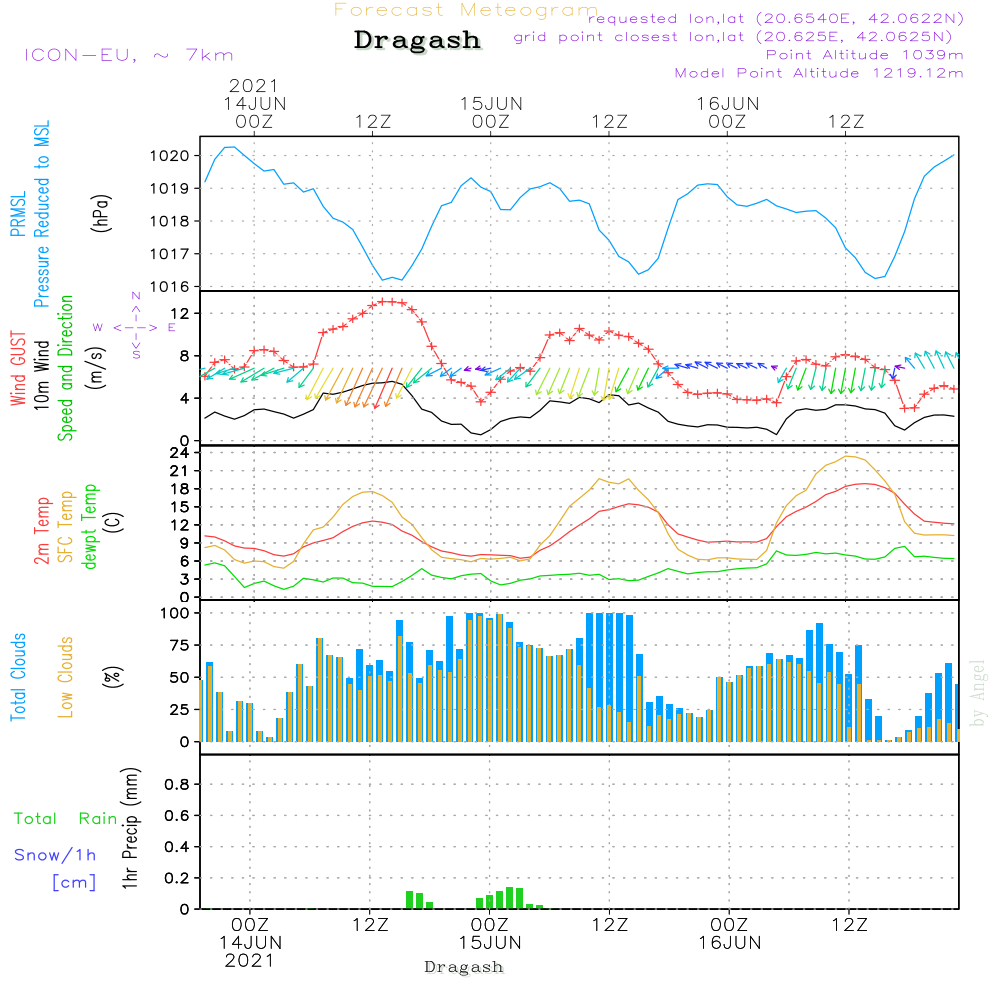1000x1000 pixels.
Task: Click the by Angel watermark
Action: [x=978, y=692]
